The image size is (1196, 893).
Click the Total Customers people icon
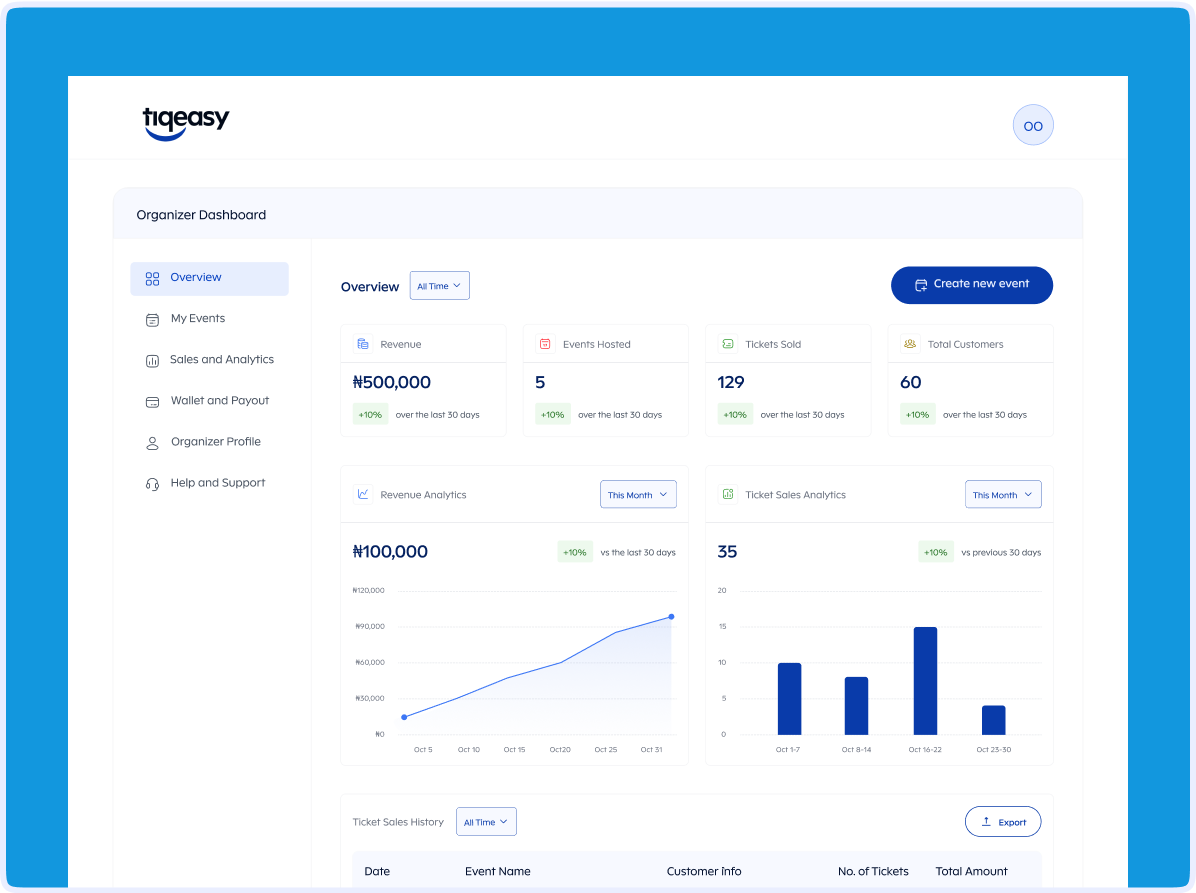[910, 344]
